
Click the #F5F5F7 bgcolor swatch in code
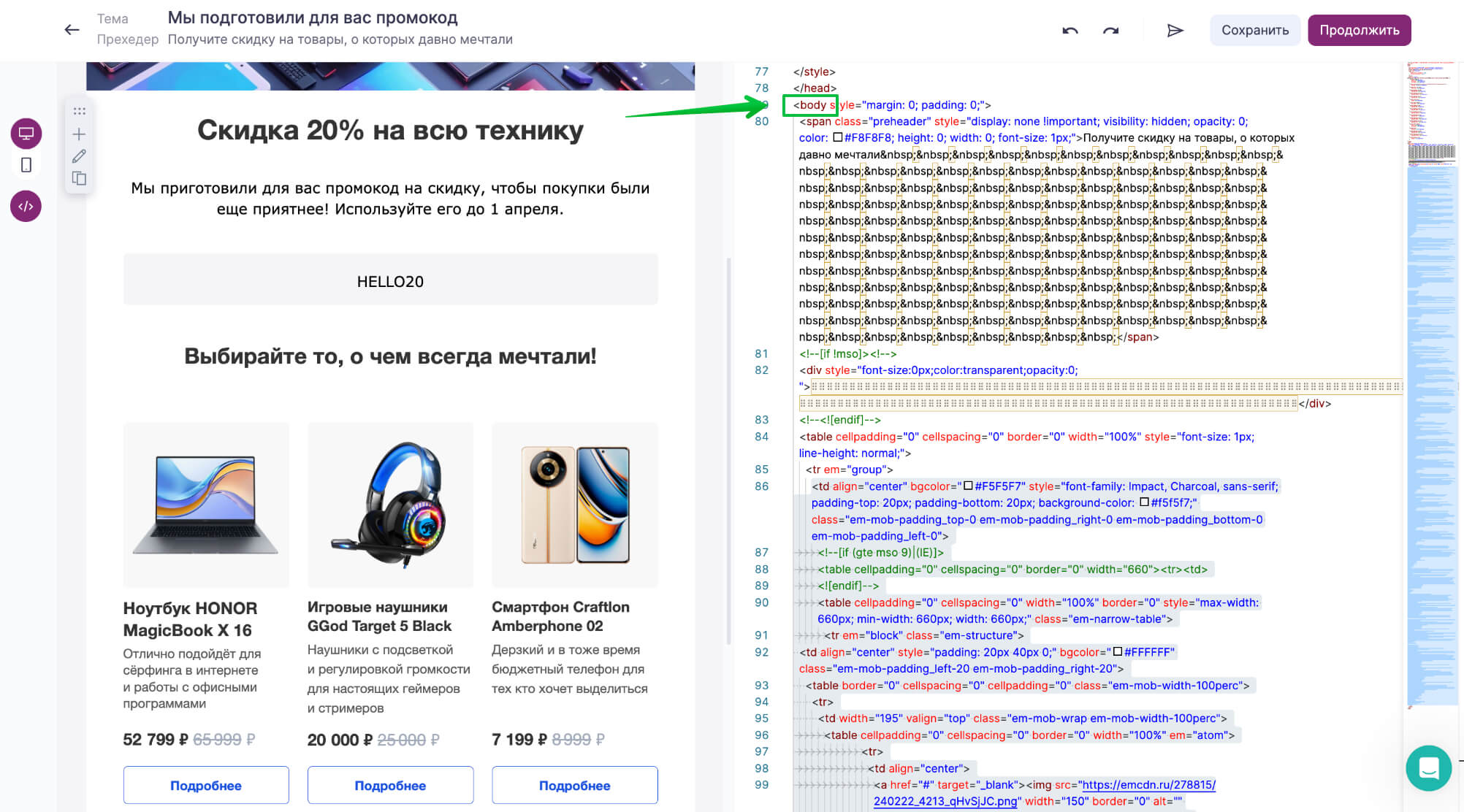point(968,486)
